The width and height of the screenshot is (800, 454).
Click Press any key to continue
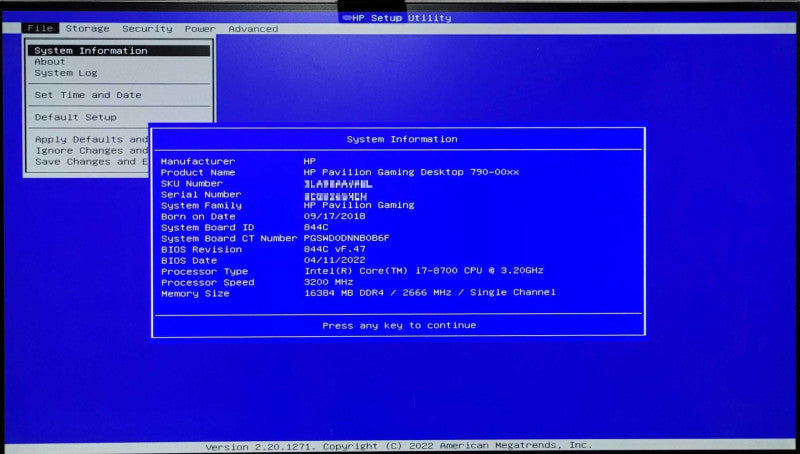399,325
